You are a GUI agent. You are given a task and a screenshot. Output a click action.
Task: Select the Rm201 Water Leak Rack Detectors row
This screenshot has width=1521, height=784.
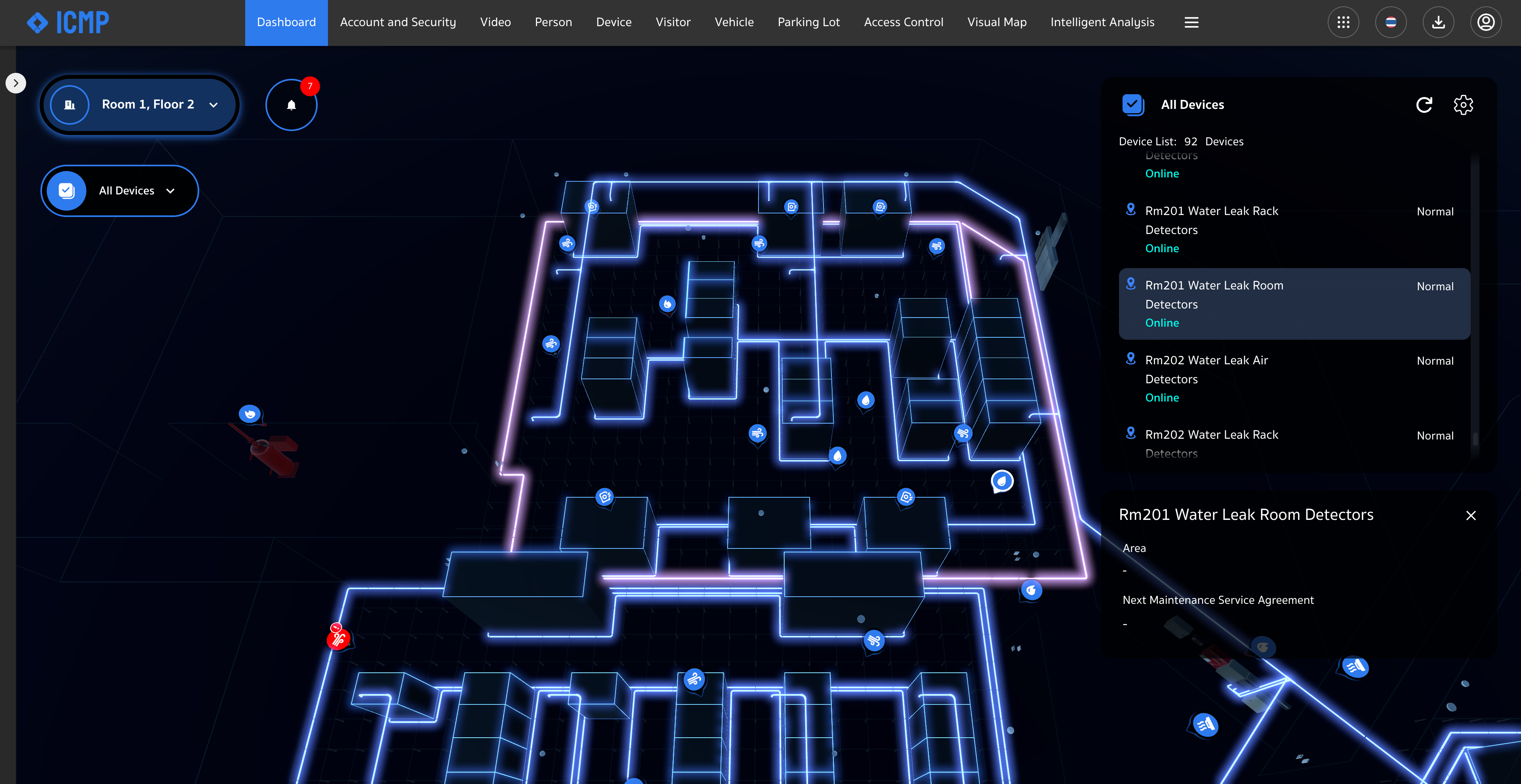coord(1294,229)
